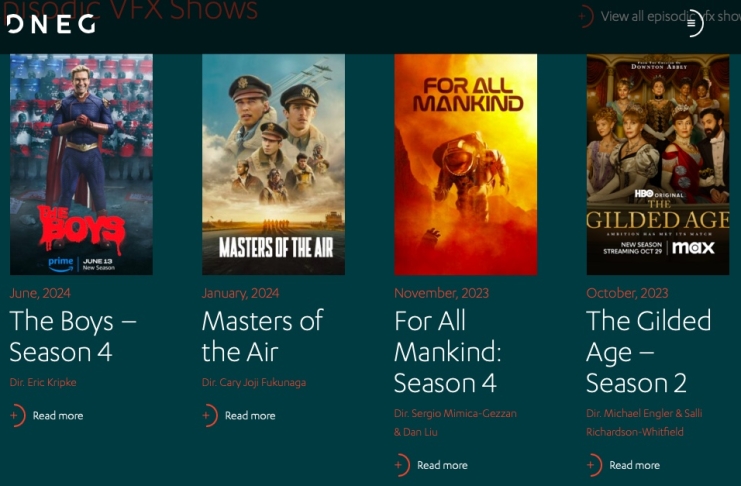Read more about Masters of the Air
This screenshot has height=486, width=741.
click(250, 416)
